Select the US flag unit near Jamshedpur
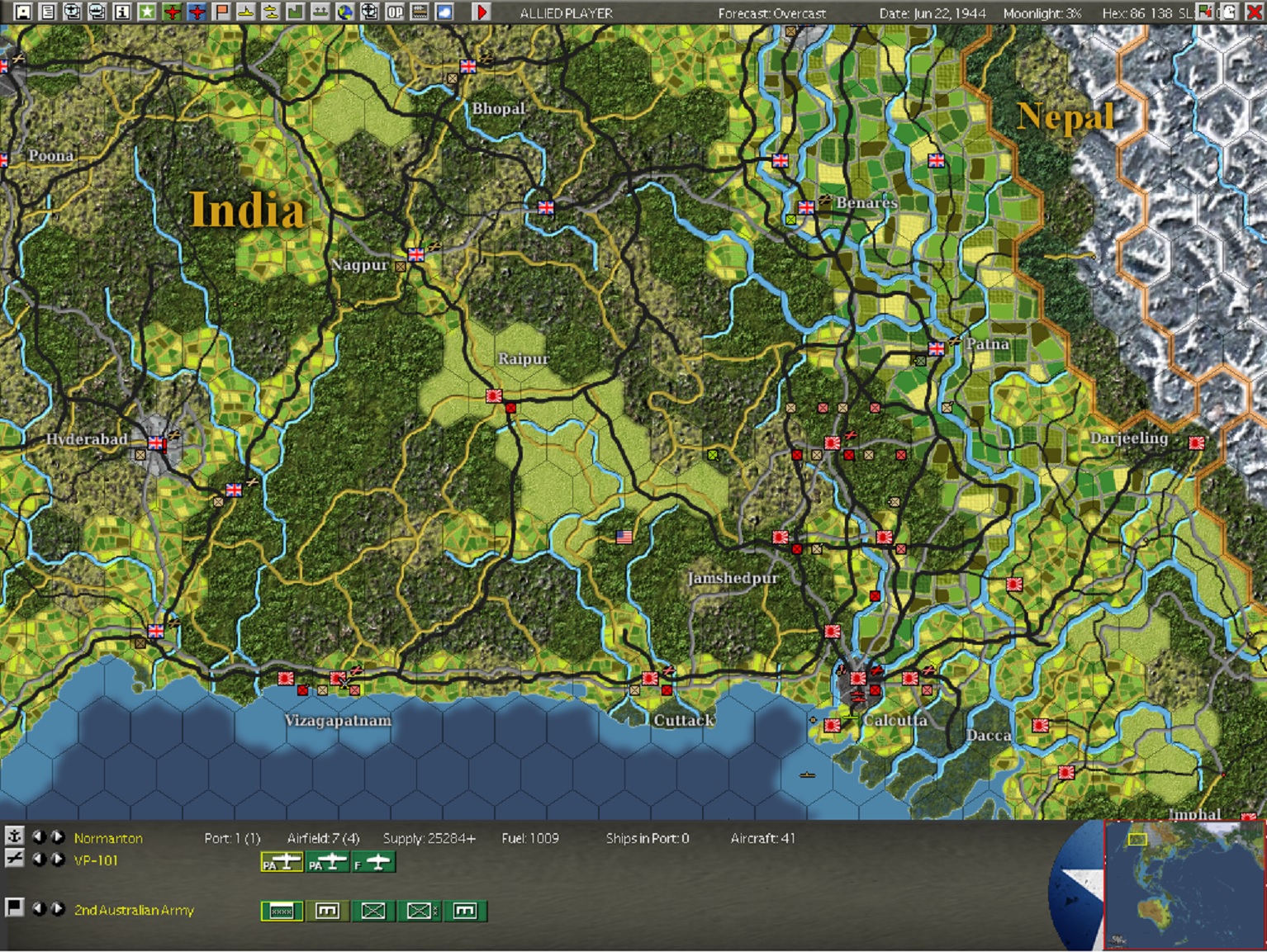The image size is (1267, 952). coord(624,538)
